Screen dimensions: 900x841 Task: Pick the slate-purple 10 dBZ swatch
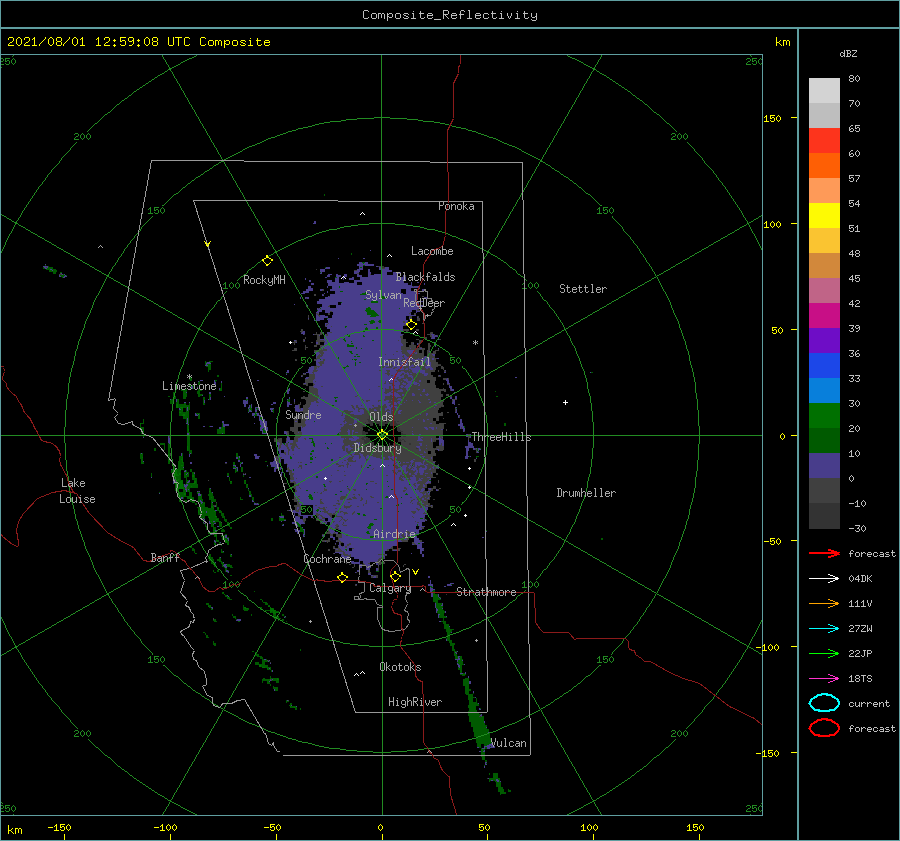coord(824,466)
